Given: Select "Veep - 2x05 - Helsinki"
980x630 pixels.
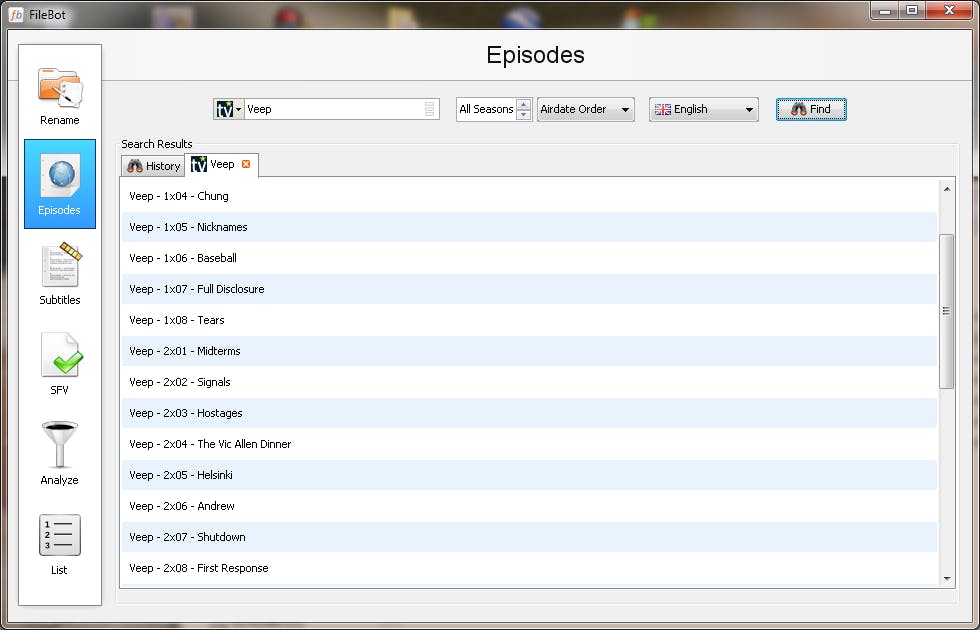Looking at the screenshot, I should coord(529,475).
